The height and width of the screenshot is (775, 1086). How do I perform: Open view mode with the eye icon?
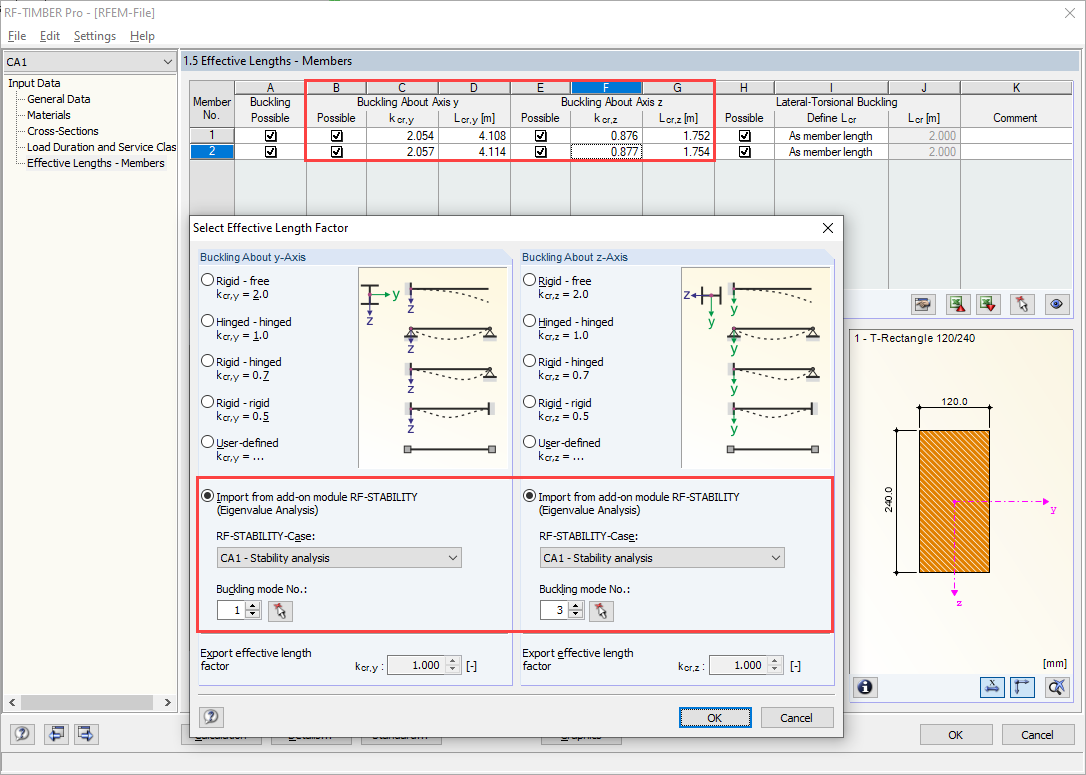(1057, 304)
